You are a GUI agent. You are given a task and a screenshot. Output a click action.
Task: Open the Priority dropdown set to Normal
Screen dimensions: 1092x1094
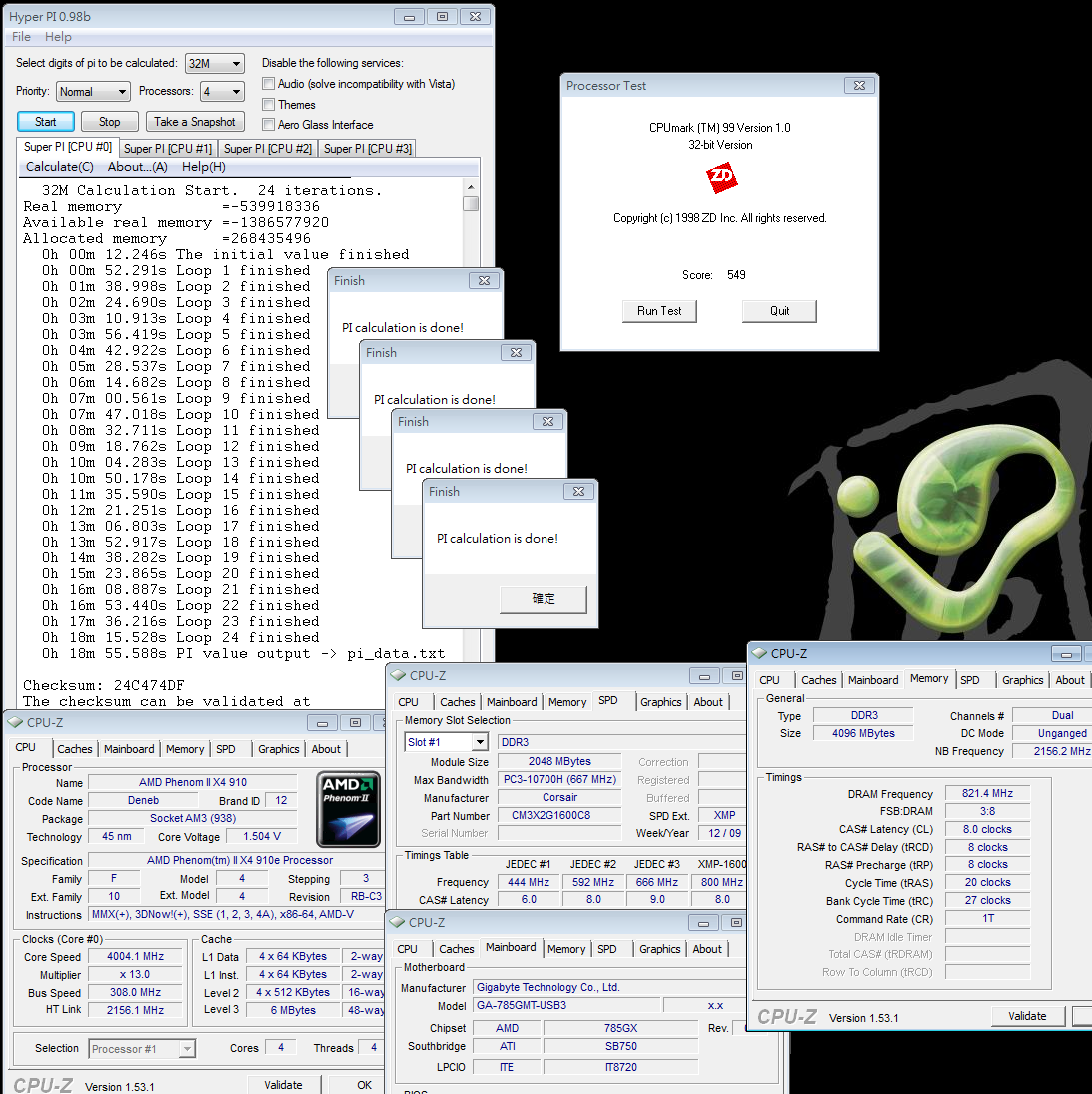pos(94,91)
